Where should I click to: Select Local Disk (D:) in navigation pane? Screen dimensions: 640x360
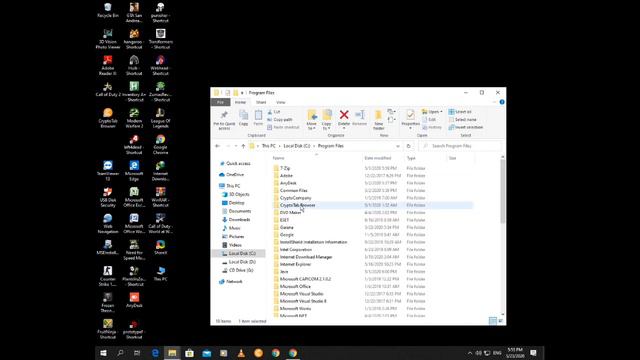click(239, 262)
